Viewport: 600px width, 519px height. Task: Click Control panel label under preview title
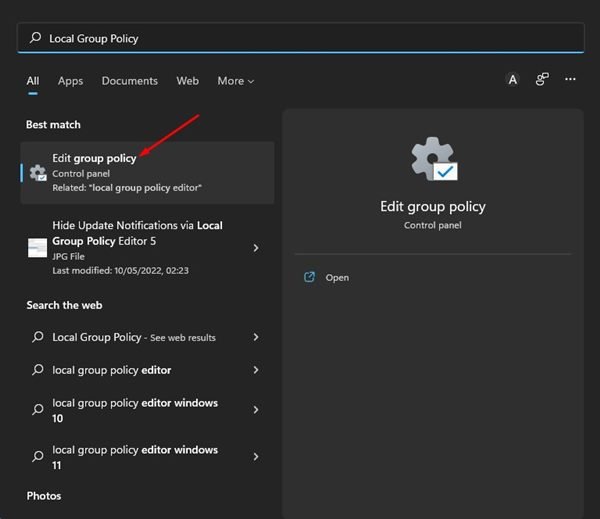[433, 225]
